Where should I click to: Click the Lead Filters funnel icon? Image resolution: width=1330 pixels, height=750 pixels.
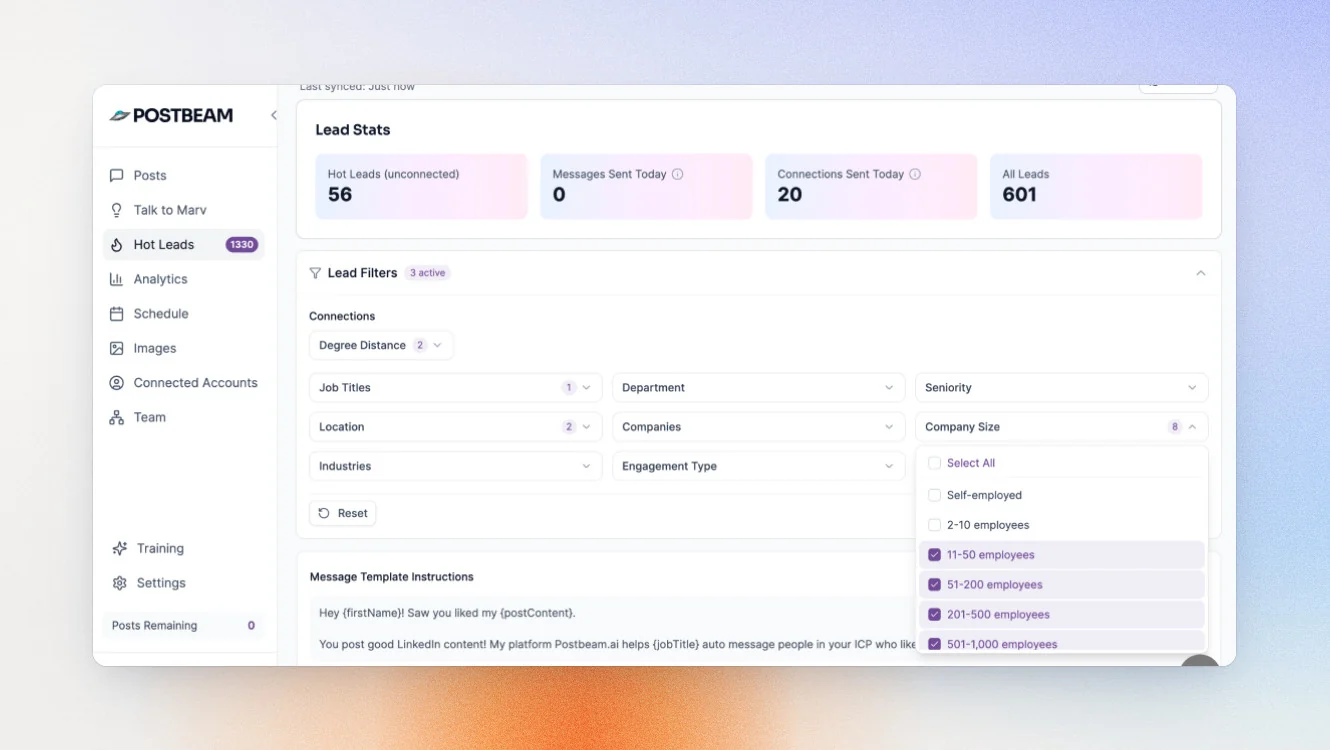tap(315, 273)
